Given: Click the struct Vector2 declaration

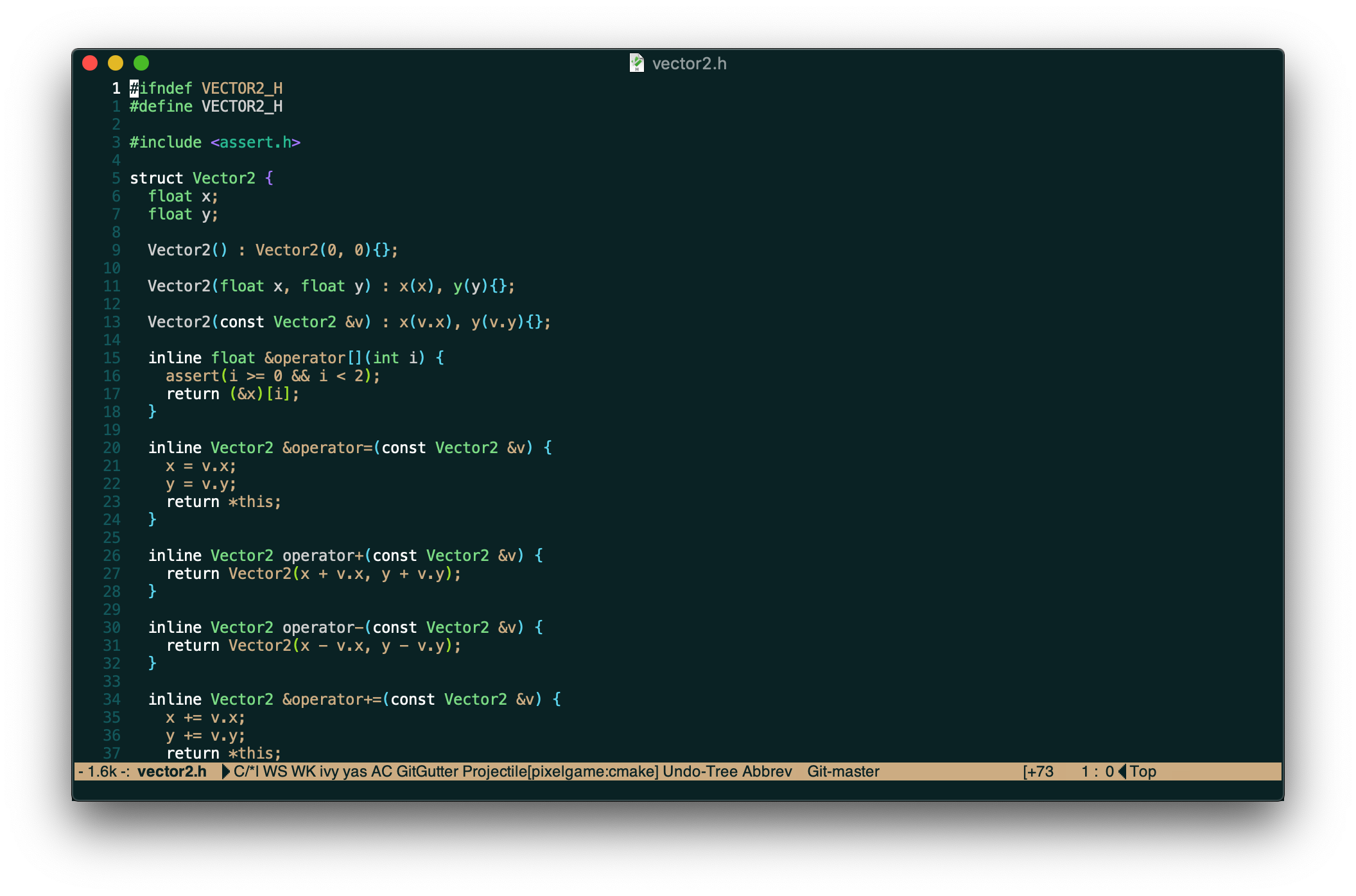Looking at the screenshot, I should point(202,178).
